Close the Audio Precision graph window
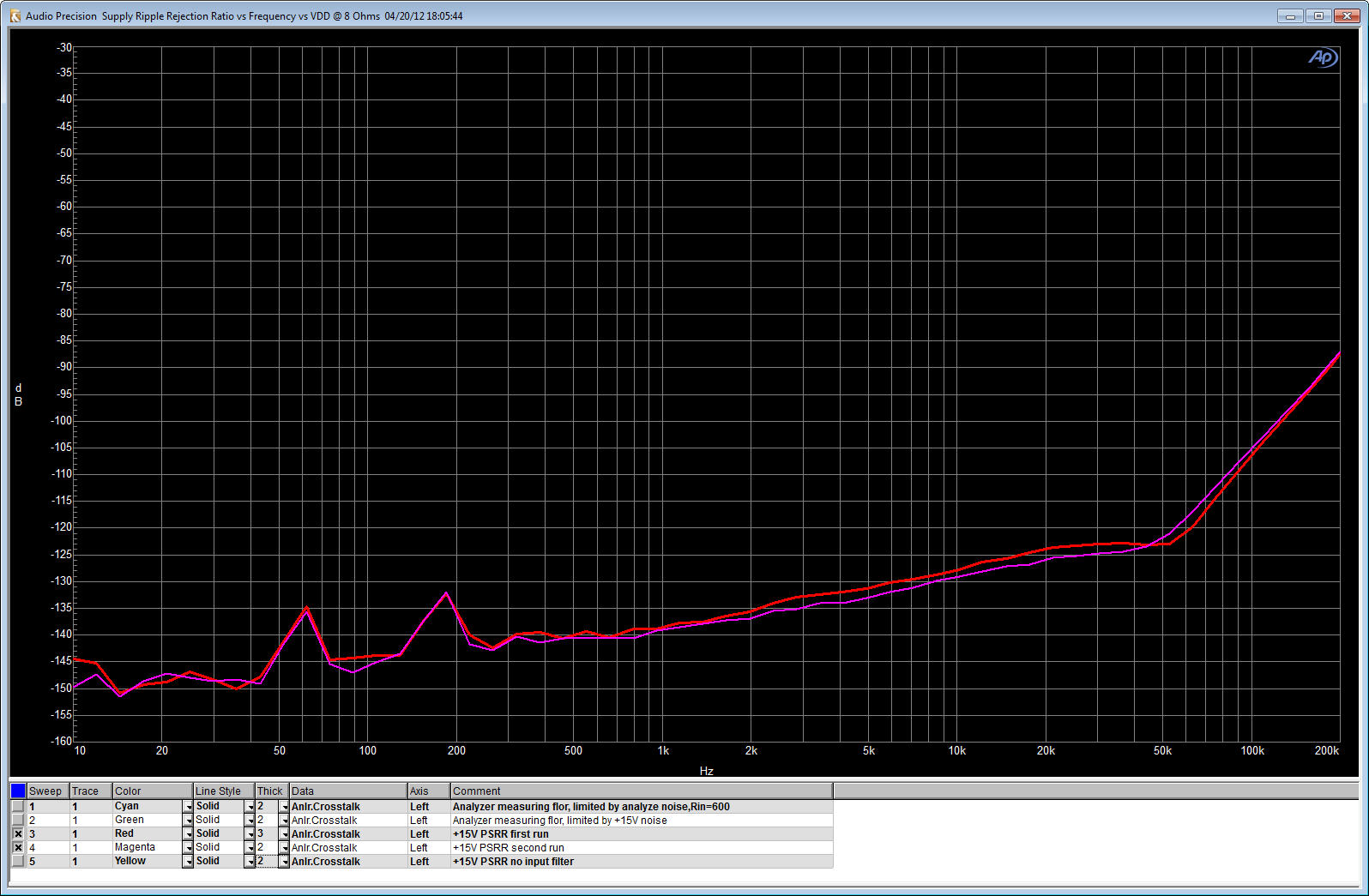 [1347, 15]
